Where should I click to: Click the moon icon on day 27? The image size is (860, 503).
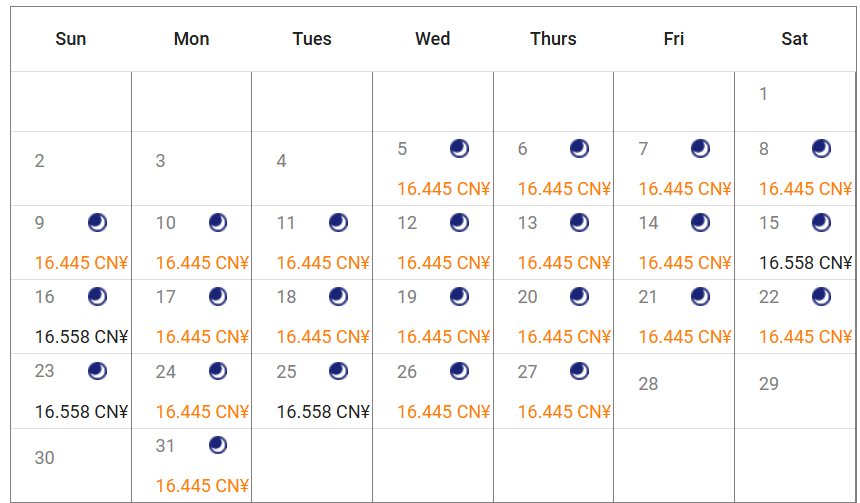click(580, 372)
